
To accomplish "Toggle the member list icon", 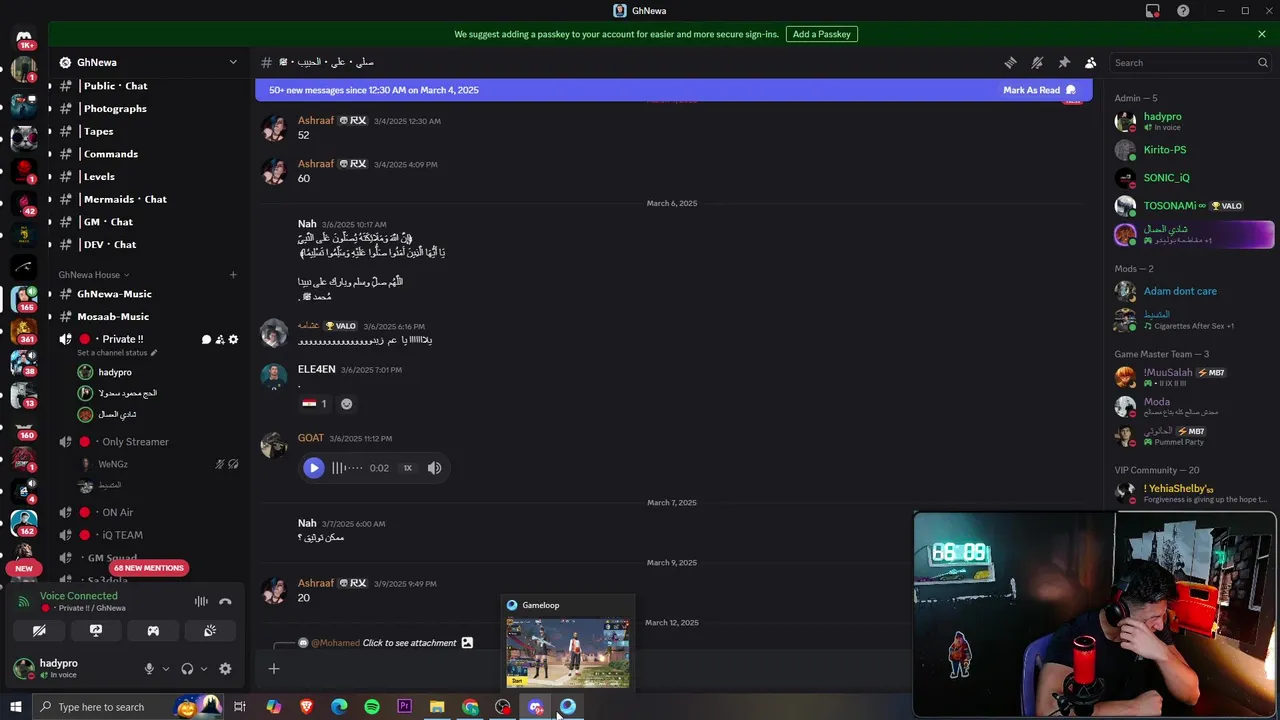I will pyautogui.click(x=1091, y=62).
